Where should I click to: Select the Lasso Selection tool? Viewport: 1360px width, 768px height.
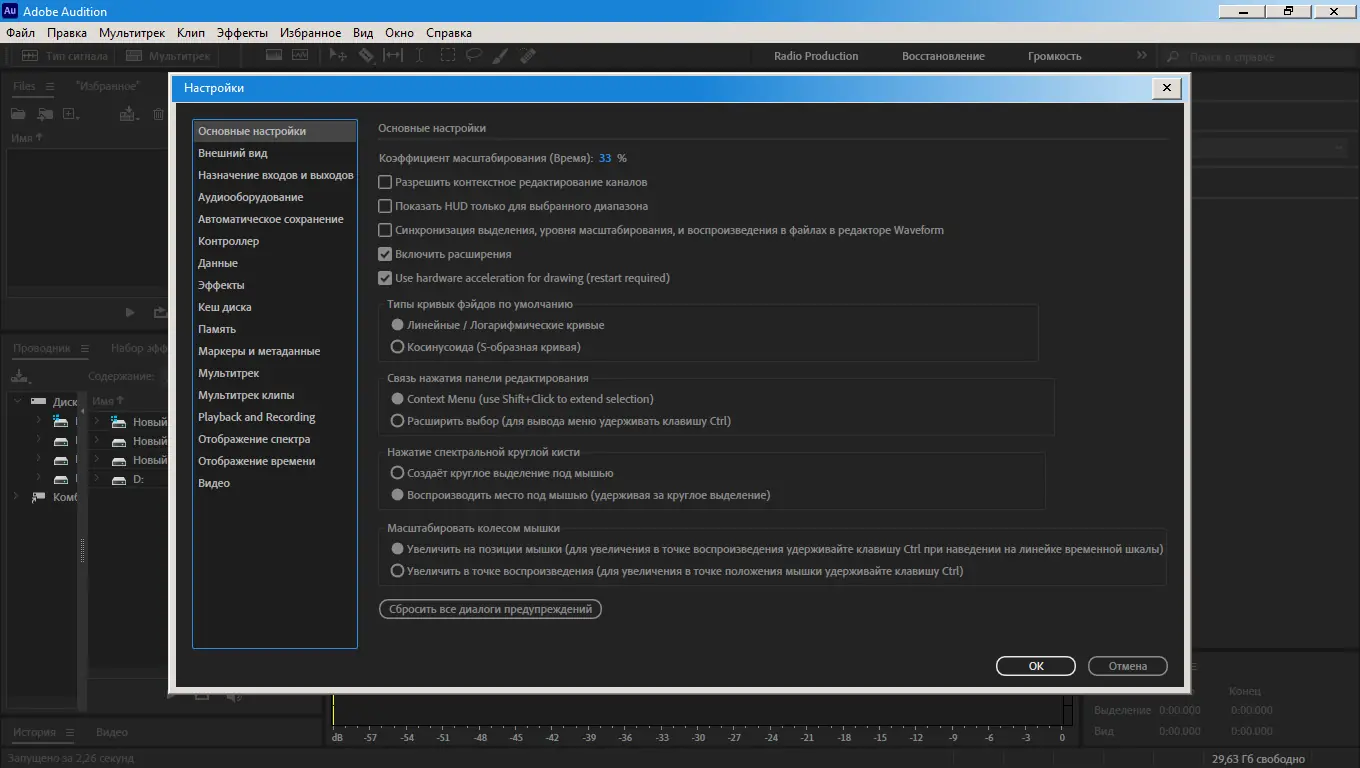pyautogui.click(x=474, y=56)
